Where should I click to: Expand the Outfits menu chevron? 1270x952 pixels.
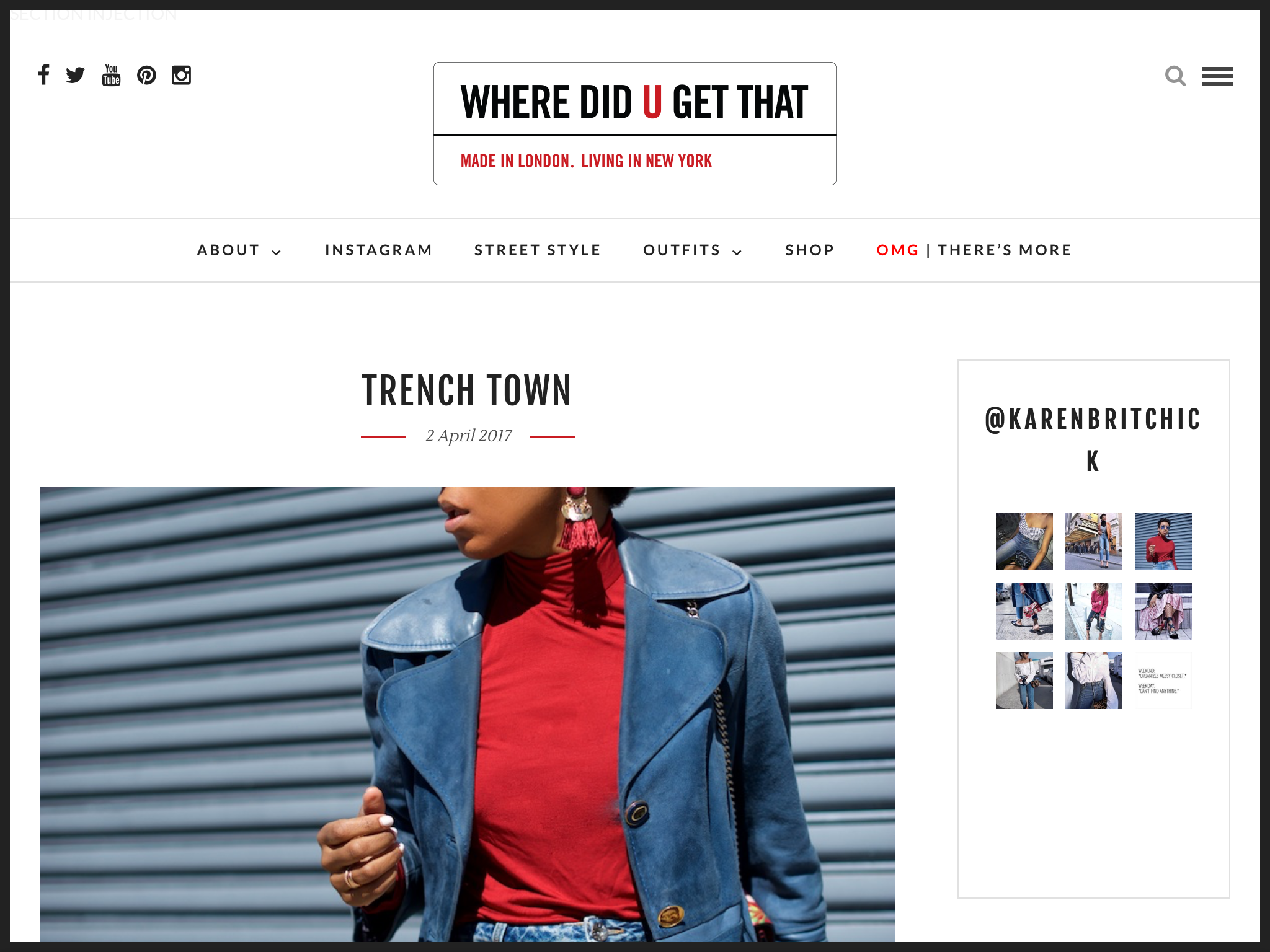[737, 252]
